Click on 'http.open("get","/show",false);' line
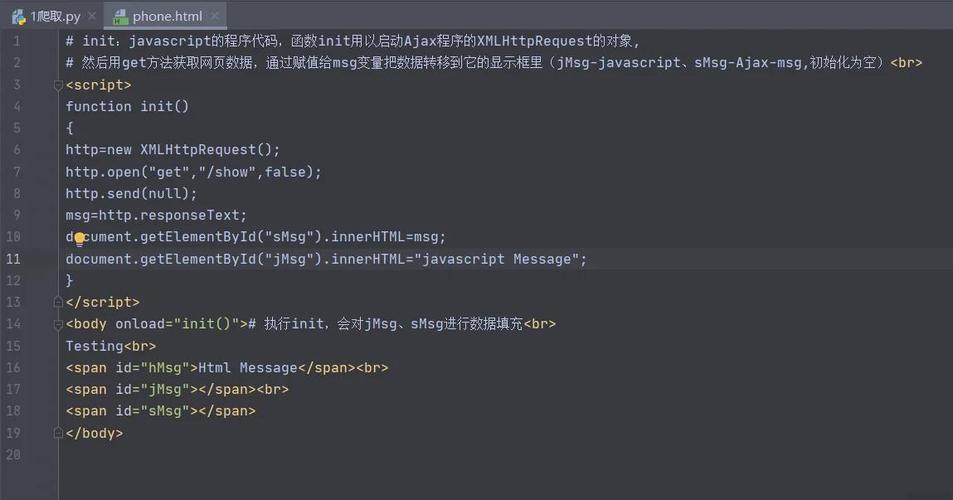Viewport: 953px width, 500px height. click(x=193, y=172)
